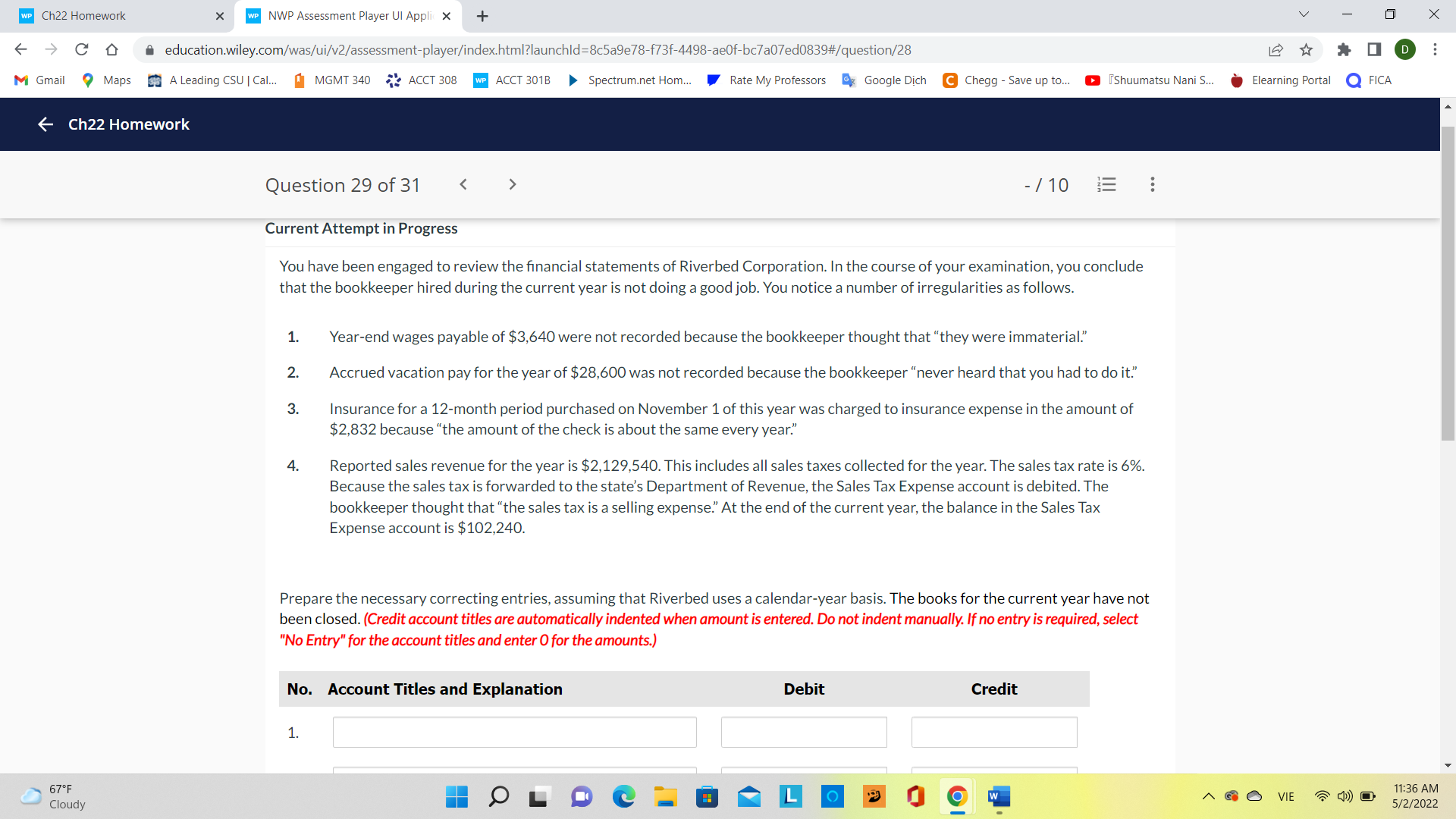The height and width of the screenshot is (819, 1456).
Task: Click the back arrow beside Ch22 Homework header
Action: [45, 124]
